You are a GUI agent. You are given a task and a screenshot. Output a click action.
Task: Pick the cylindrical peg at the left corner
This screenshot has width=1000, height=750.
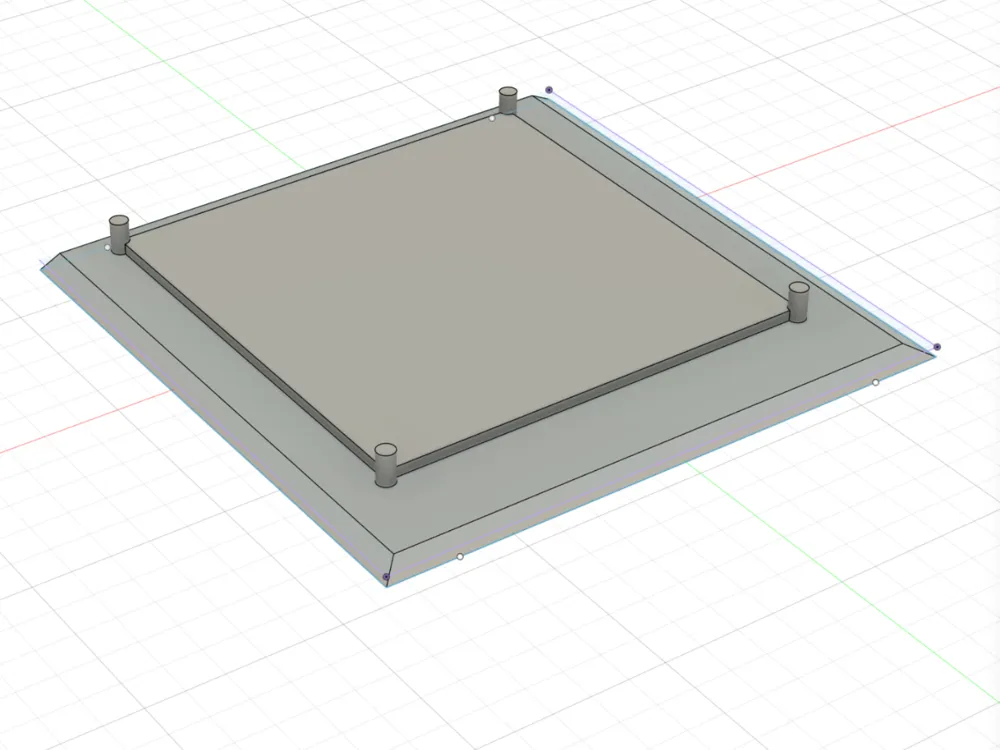point(119,235)
